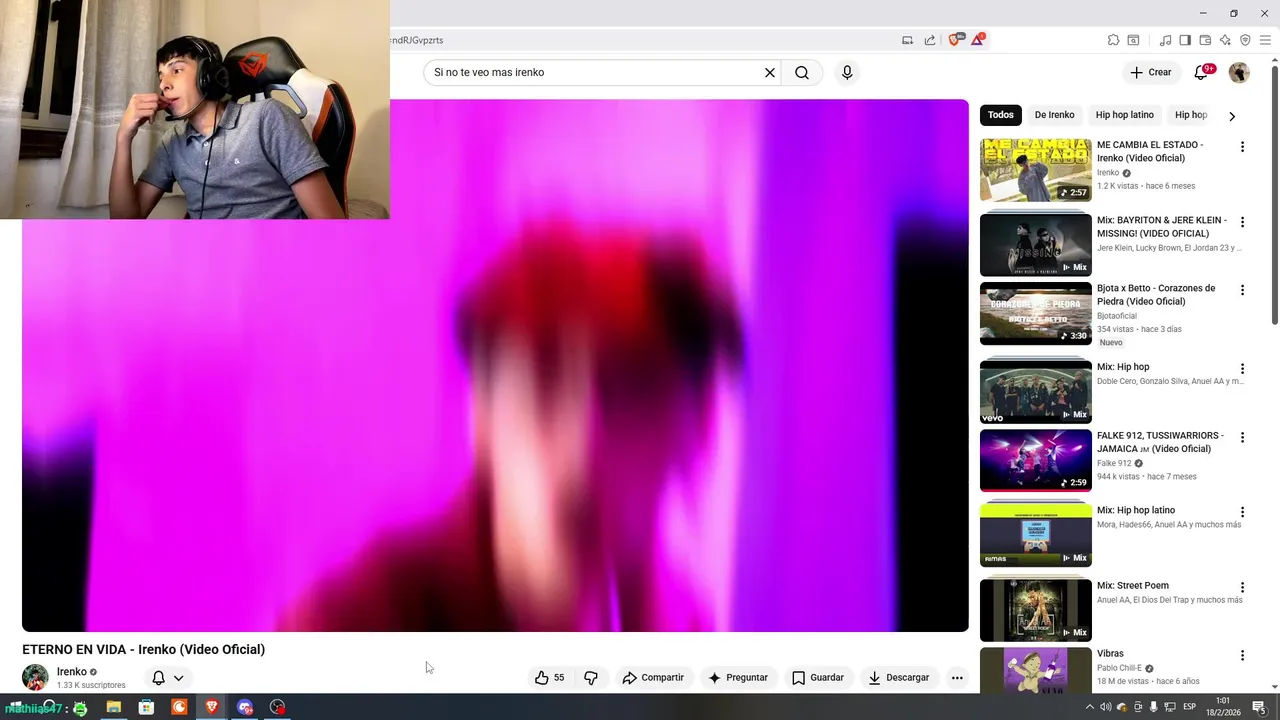Toggle the Irenko channel notification bell

(158, 677)
